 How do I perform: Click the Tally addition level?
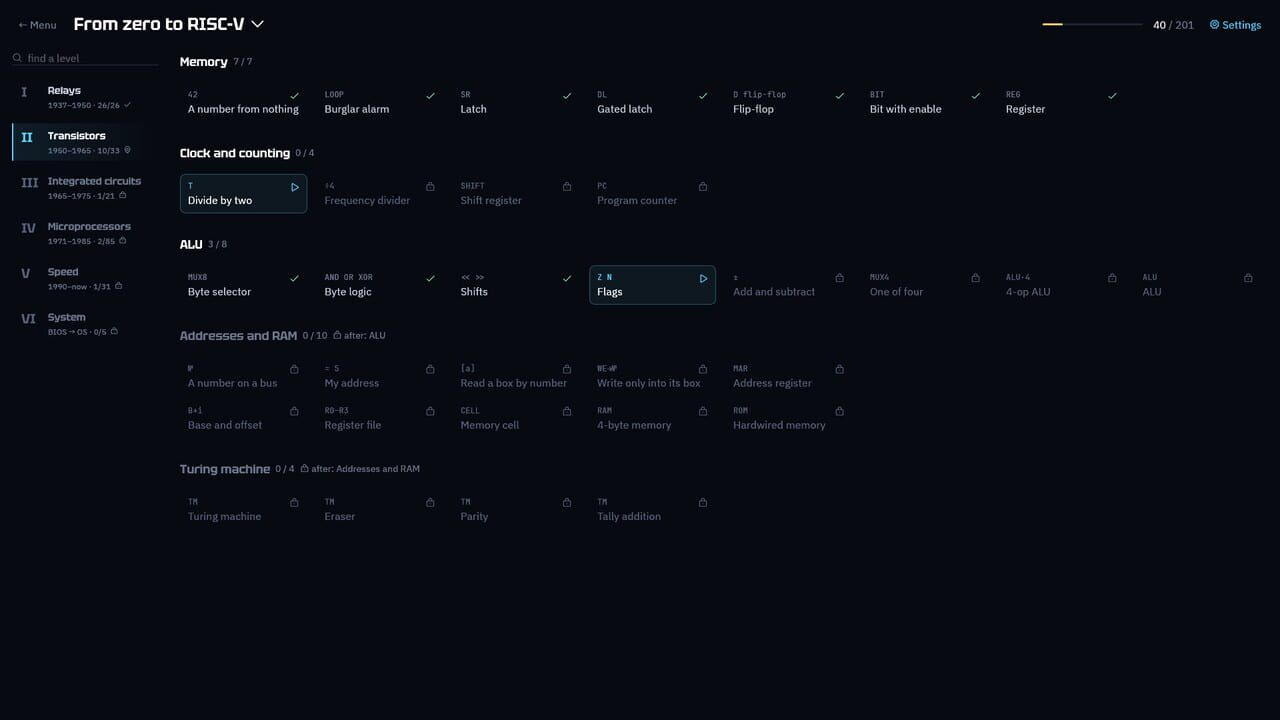pyautogui.click(x=652, y=509)
